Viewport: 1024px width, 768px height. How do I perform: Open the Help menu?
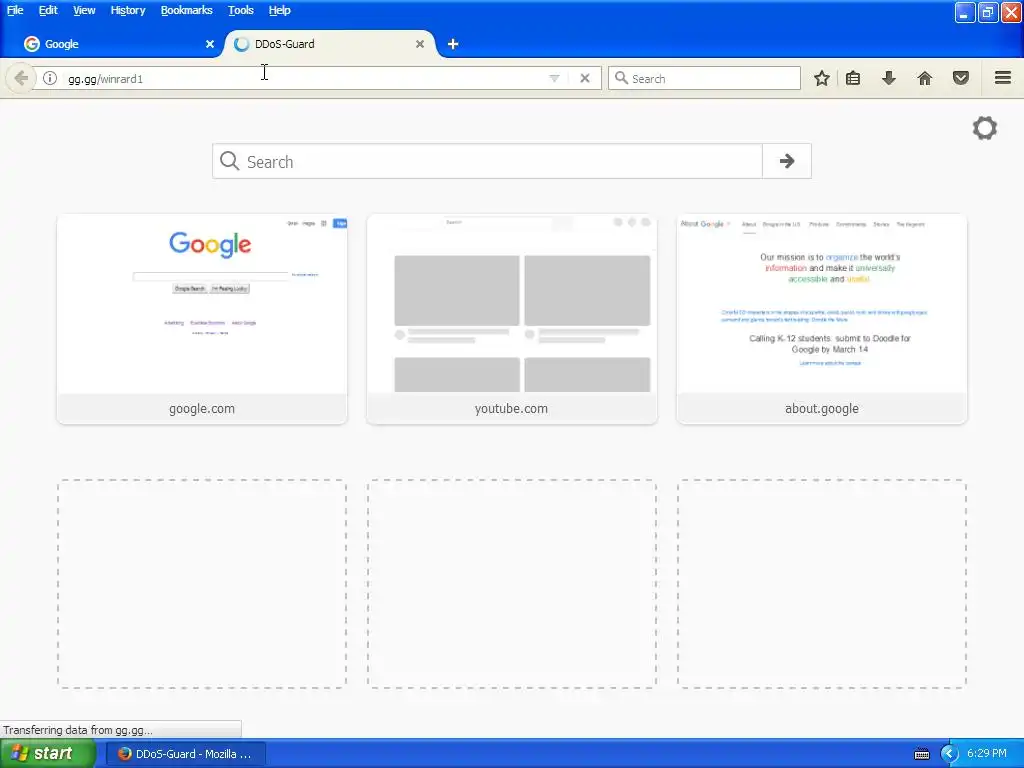280,10
